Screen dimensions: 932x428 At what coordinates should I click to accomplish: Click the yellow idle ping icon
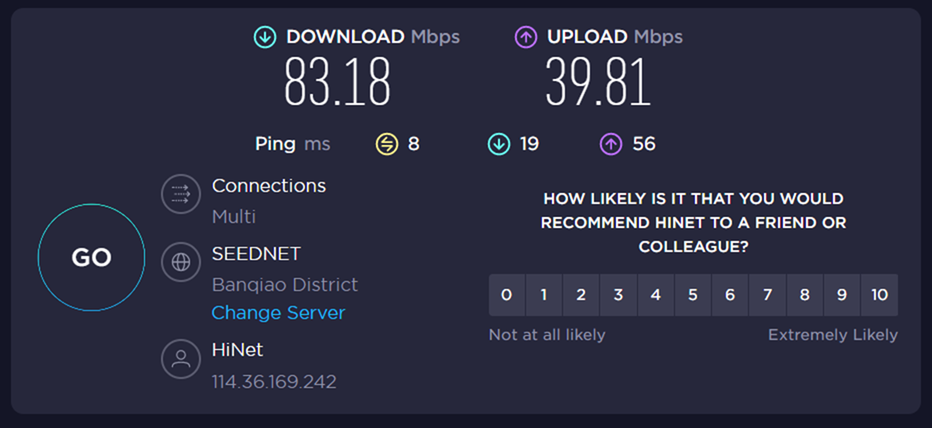coord(387,144)
